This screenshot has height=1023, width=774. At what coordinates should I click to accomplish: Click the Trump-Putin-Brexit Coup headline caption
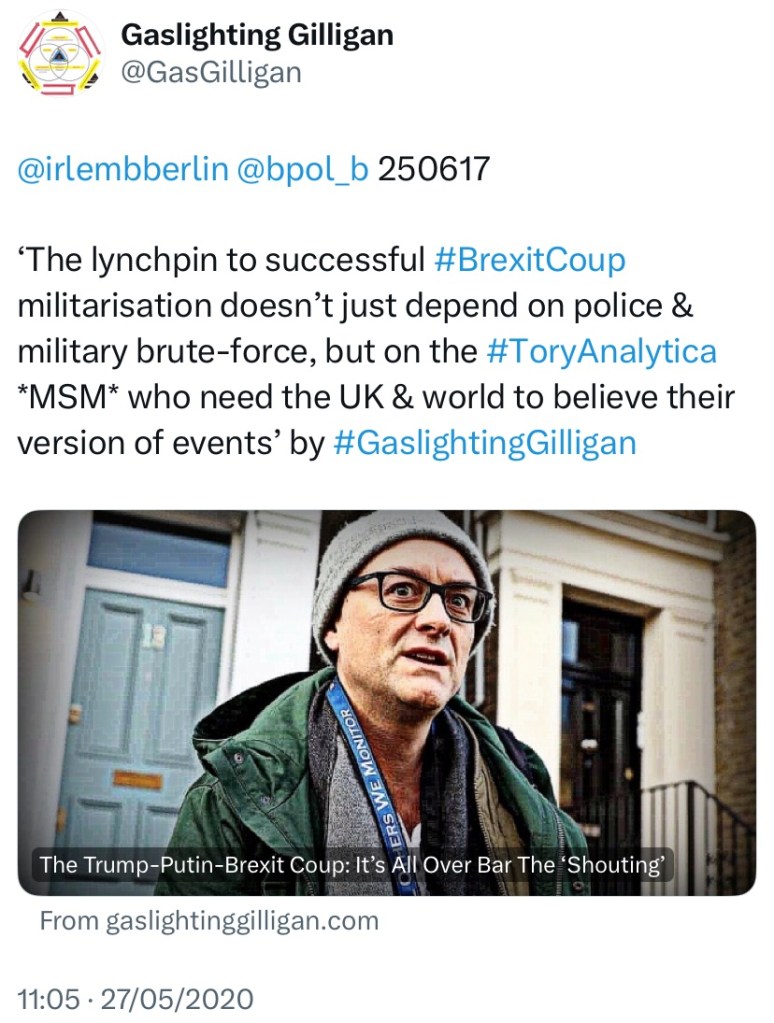pyautogui.click(x=352, y=864)
